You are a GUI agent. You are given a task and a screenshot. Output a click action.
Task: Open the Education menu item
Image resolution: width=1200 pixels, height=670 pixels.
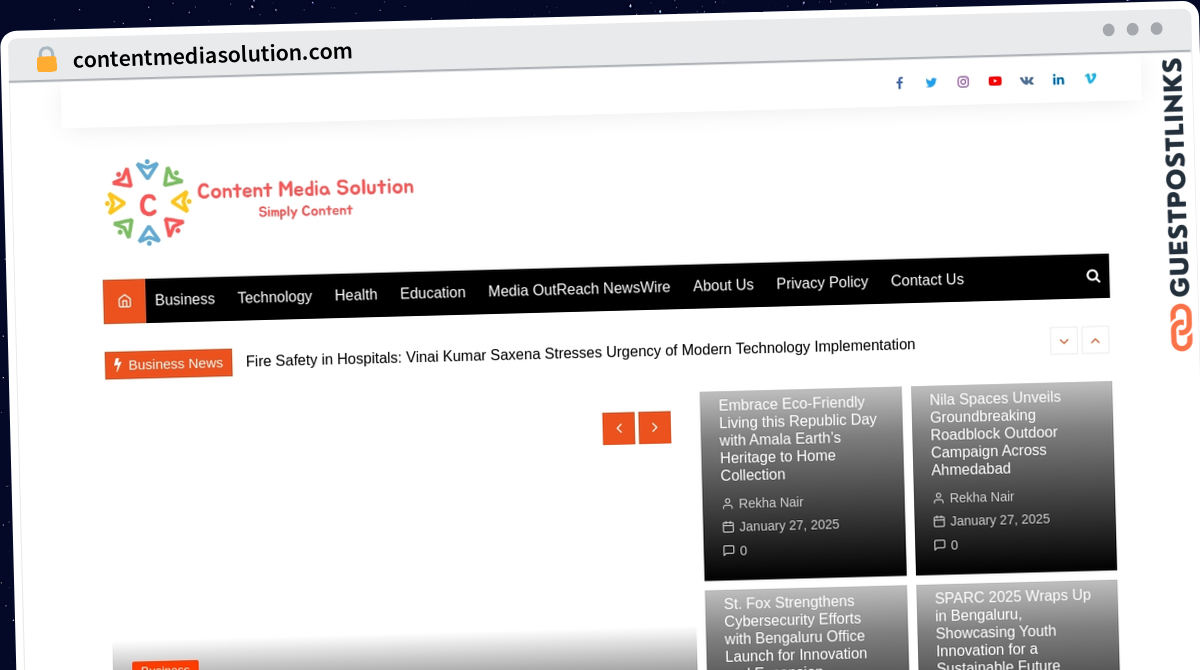coord(433,293)
